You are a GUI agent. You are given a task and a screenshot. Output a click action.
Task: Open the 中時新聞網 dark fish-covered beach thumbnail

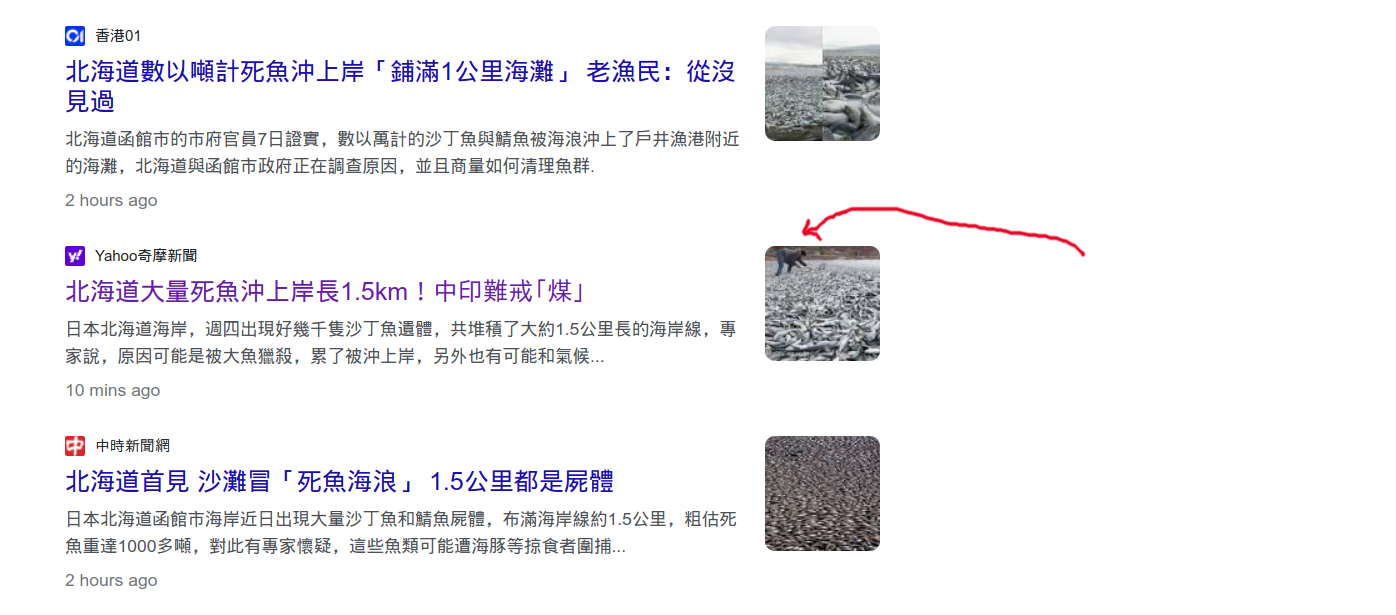(x=822, y=493)
